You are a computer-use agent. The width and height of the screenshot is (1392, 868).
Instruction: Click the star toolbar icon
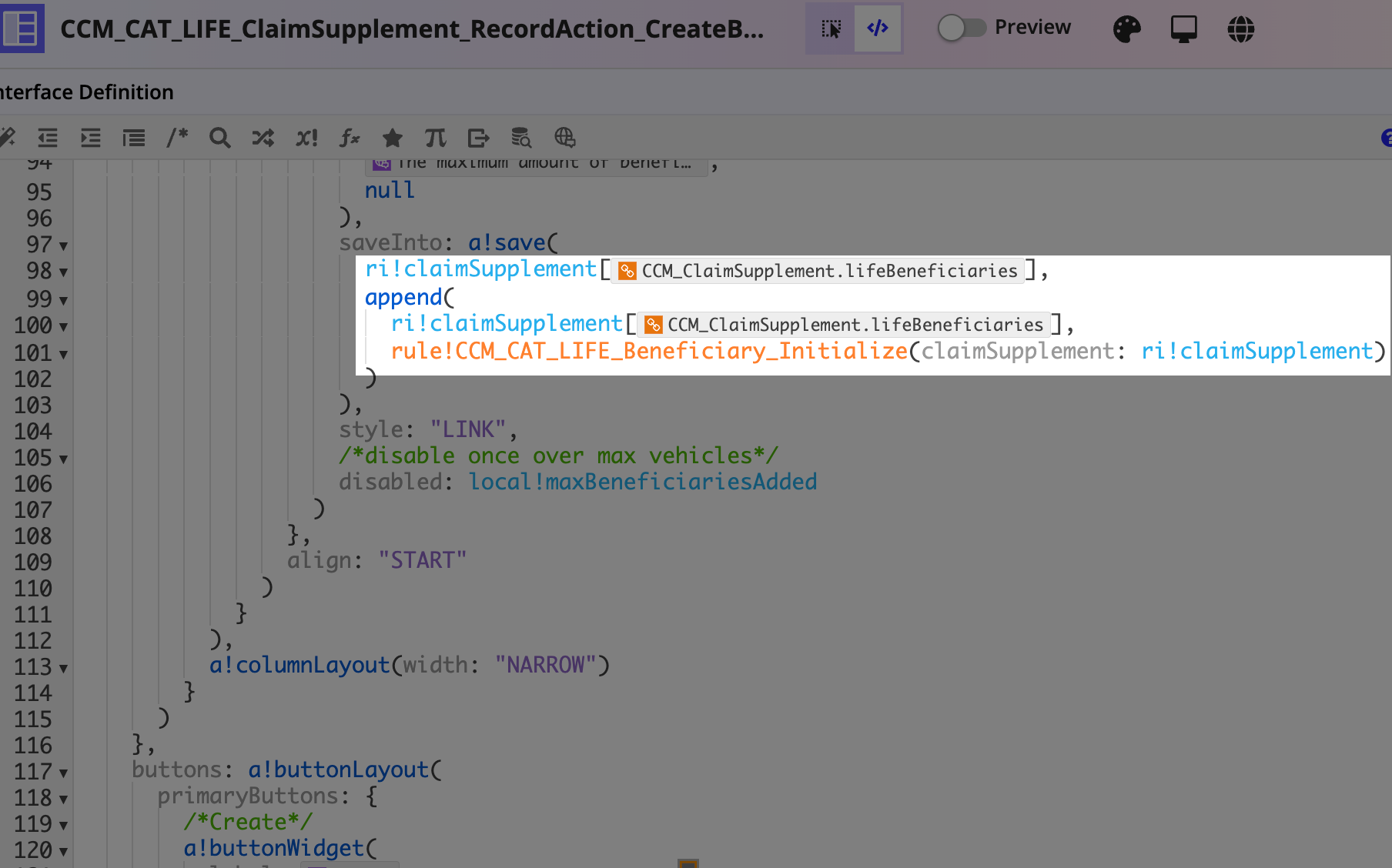click(393, 138)
